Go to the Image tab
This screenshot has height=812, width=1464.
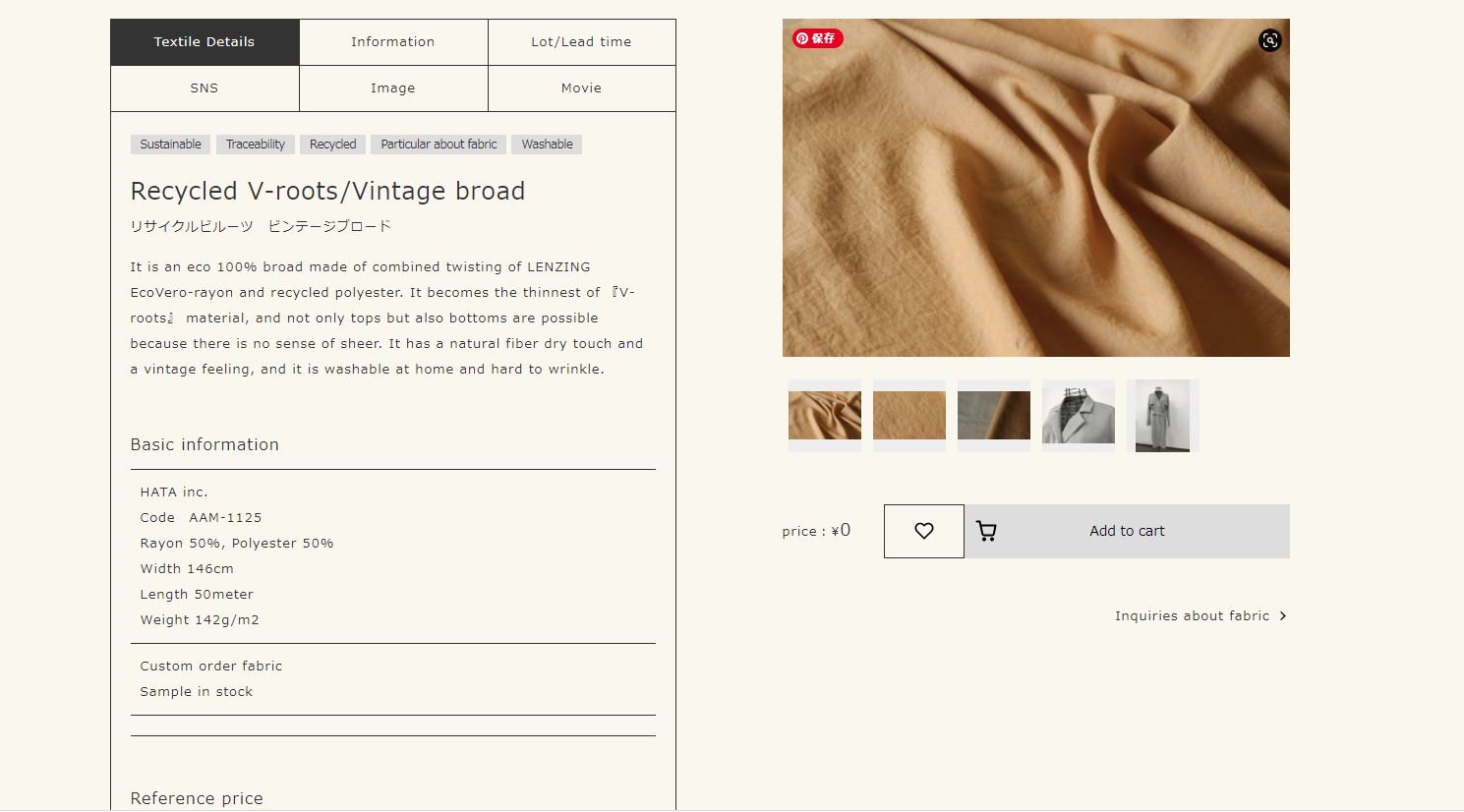[393, 88]
